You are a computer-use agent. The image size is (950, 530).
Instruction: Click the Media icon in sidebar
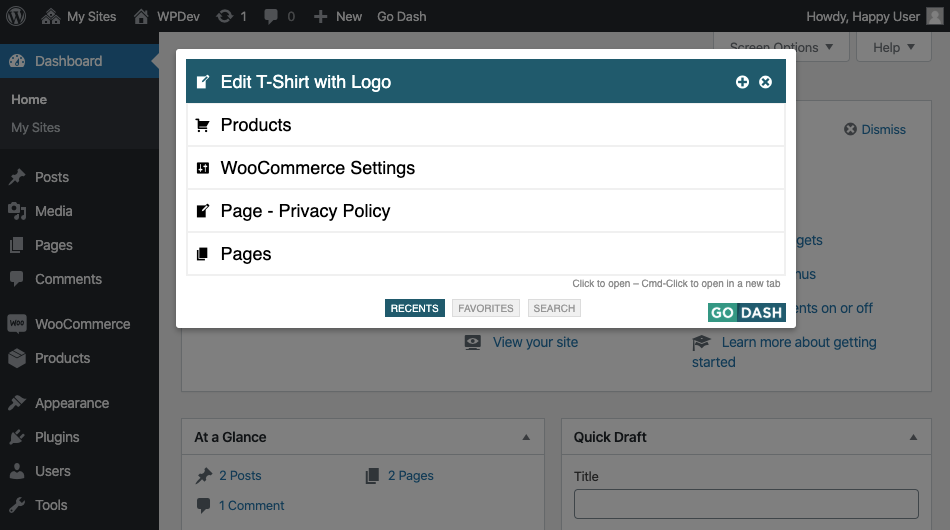(x=17, y=211)
